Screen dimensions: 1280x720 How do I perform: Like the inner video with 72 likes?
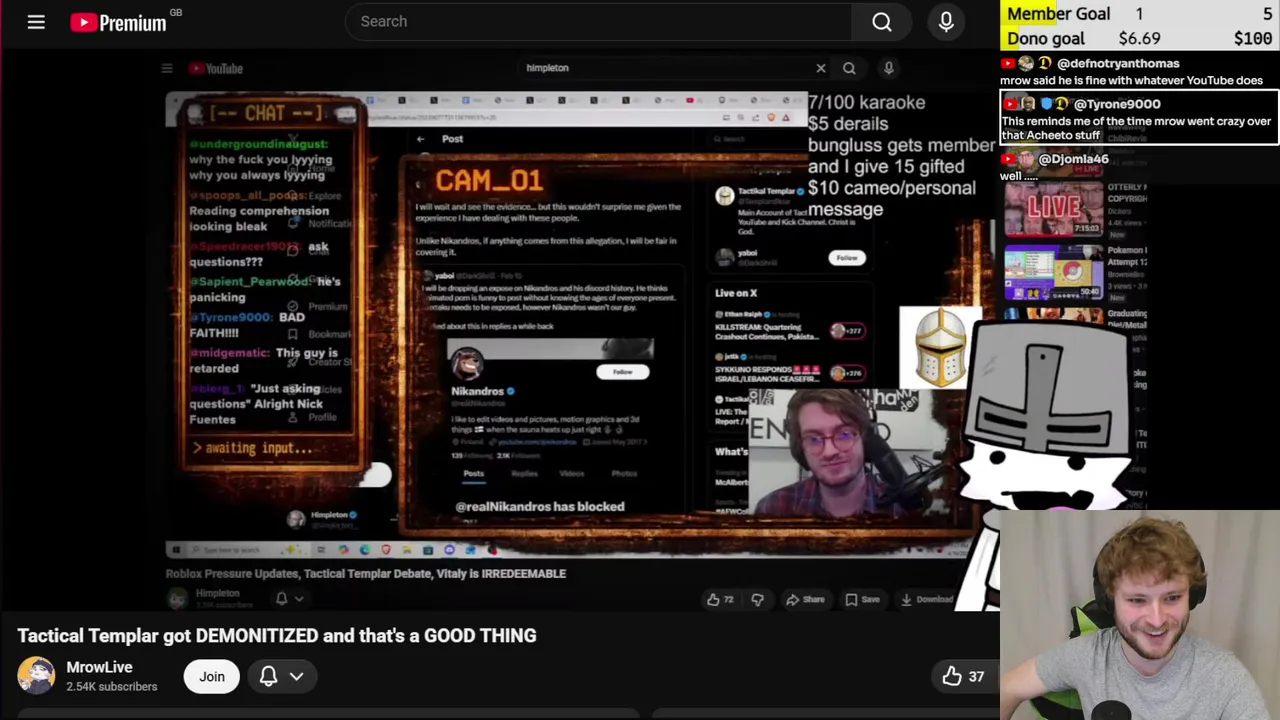[720, 600]
